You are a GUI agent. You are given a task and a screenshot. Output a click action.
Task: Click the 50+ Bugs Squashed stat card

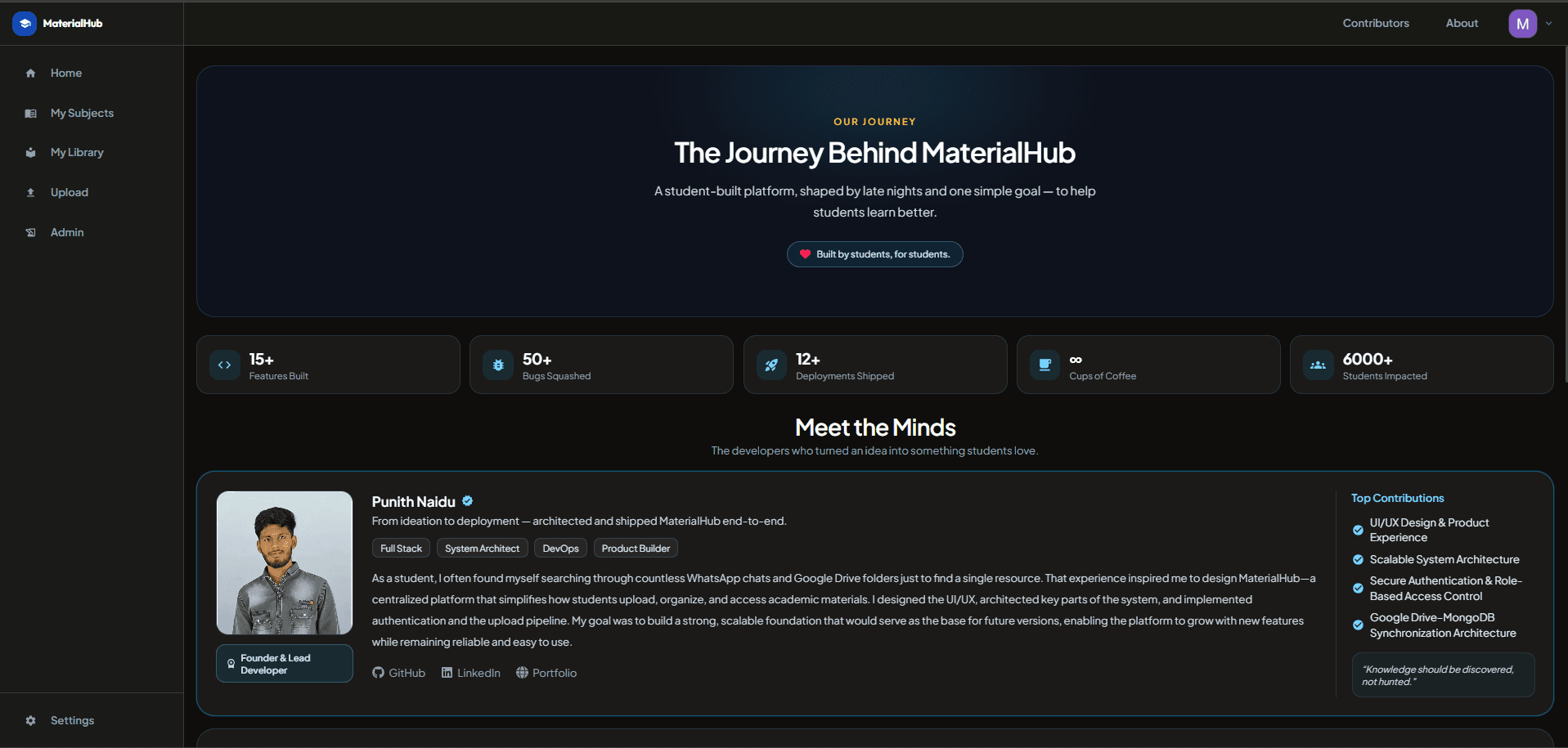[601, 365]
